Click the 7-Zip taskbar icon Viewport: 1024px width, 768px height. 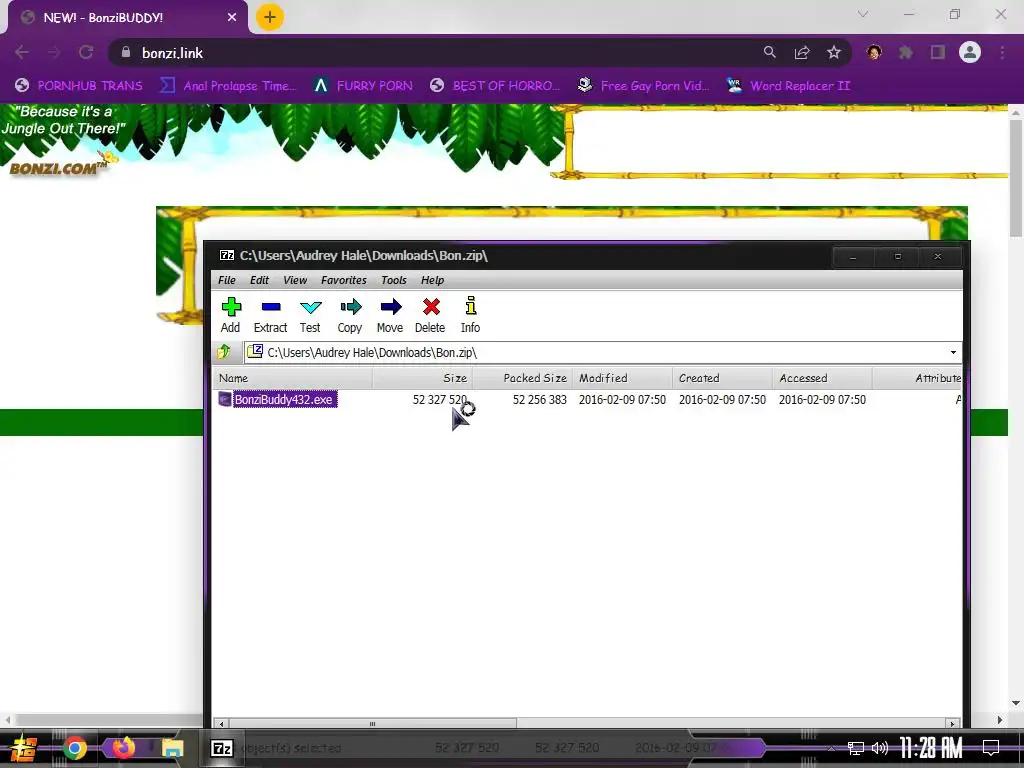click(222, 748)
